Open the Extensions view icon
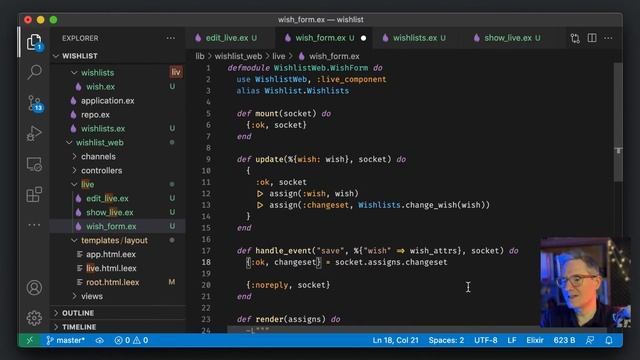The image size is (640, 360). pos(34,194)
